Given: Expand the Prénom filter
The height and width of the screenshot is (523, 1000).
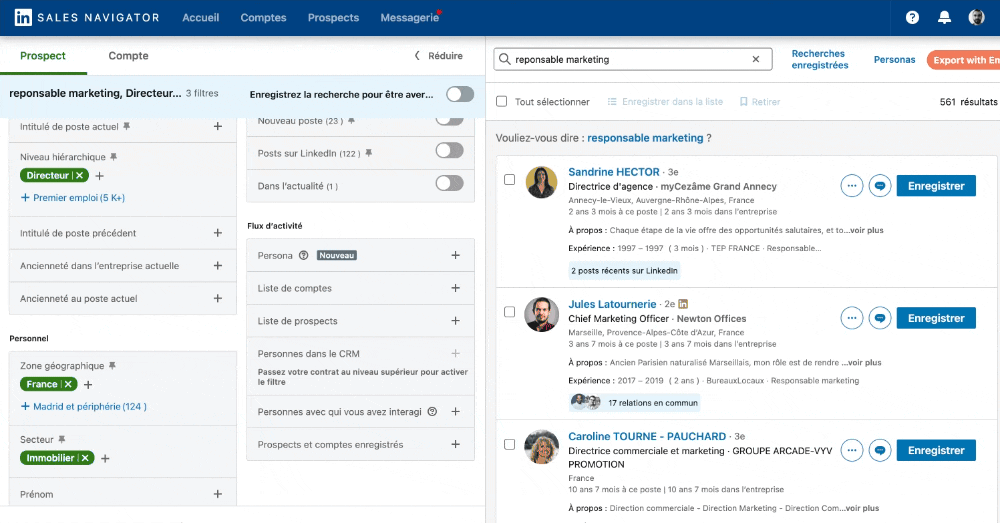Looking at the screenshot, I should click(x=217, y=494).
